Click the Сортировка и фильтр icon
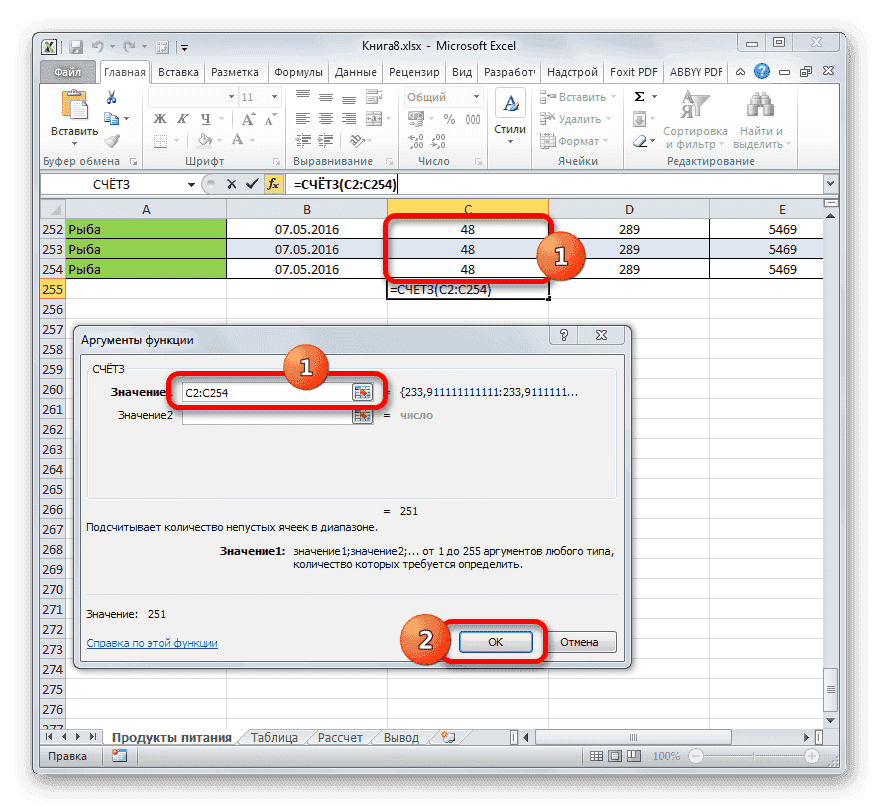879x807 pixels. [695, 103]
